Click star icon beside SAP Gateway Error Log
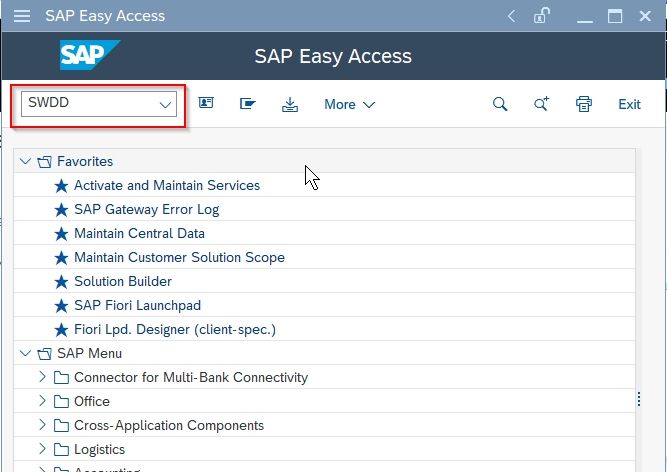Screen dimensions: 667x472 [x=61, y=210]
